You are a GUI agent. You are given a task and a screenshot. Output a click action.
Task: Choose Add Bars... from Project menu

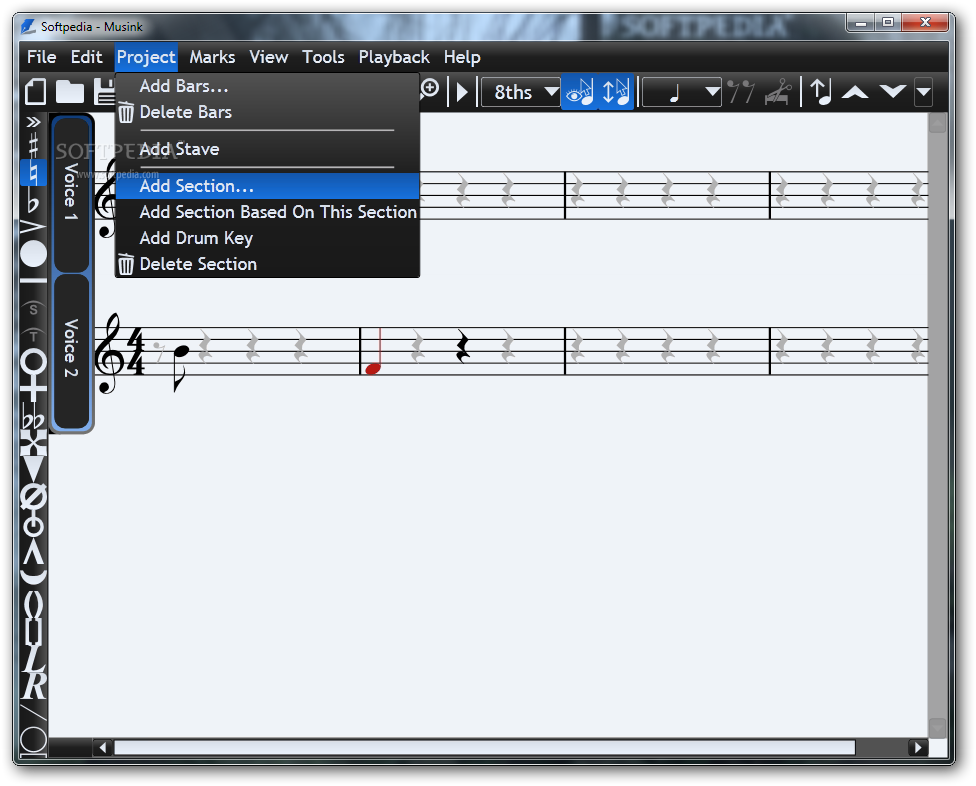click(268, 86)
